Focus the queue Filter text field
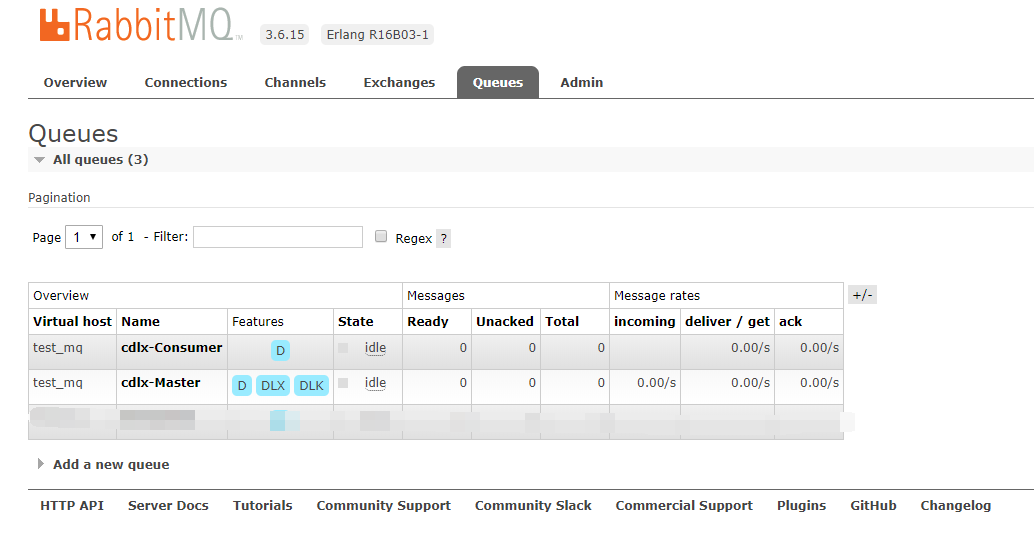Viewport: 1034px width, 539px height. (x=278, y=237)
